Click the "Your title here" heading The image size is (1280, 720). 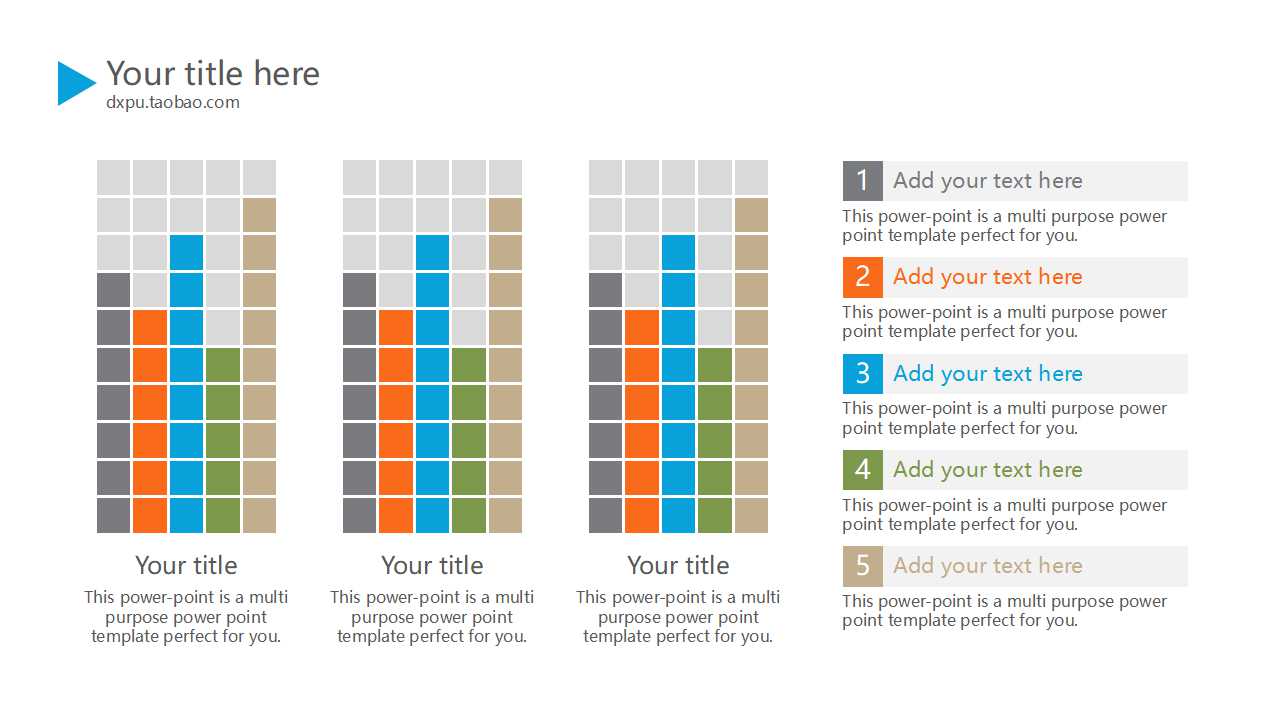click(213, 73)
